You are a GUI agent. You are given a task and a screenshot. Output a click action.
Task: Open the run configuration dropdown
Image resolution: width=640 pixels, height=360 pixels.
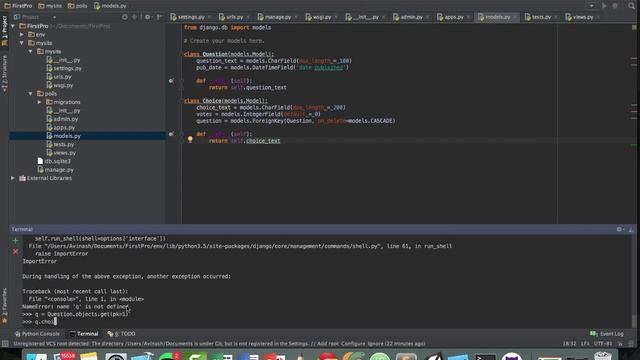(x=591, y=6)
